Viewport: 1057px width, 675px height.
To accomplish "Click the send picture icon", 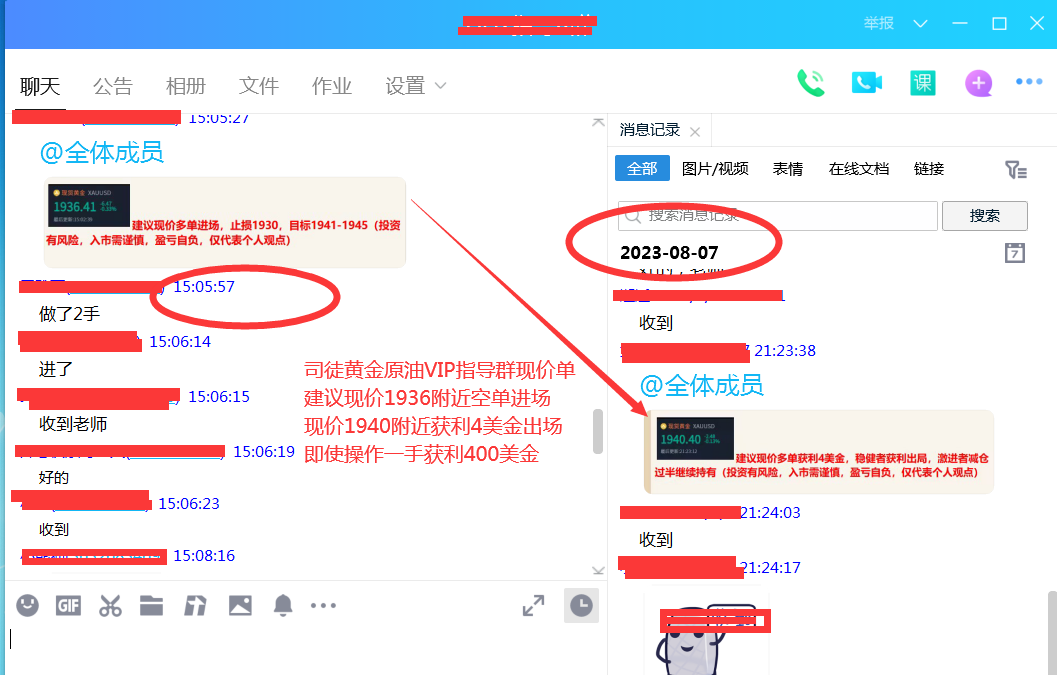I will coord(240,606).
